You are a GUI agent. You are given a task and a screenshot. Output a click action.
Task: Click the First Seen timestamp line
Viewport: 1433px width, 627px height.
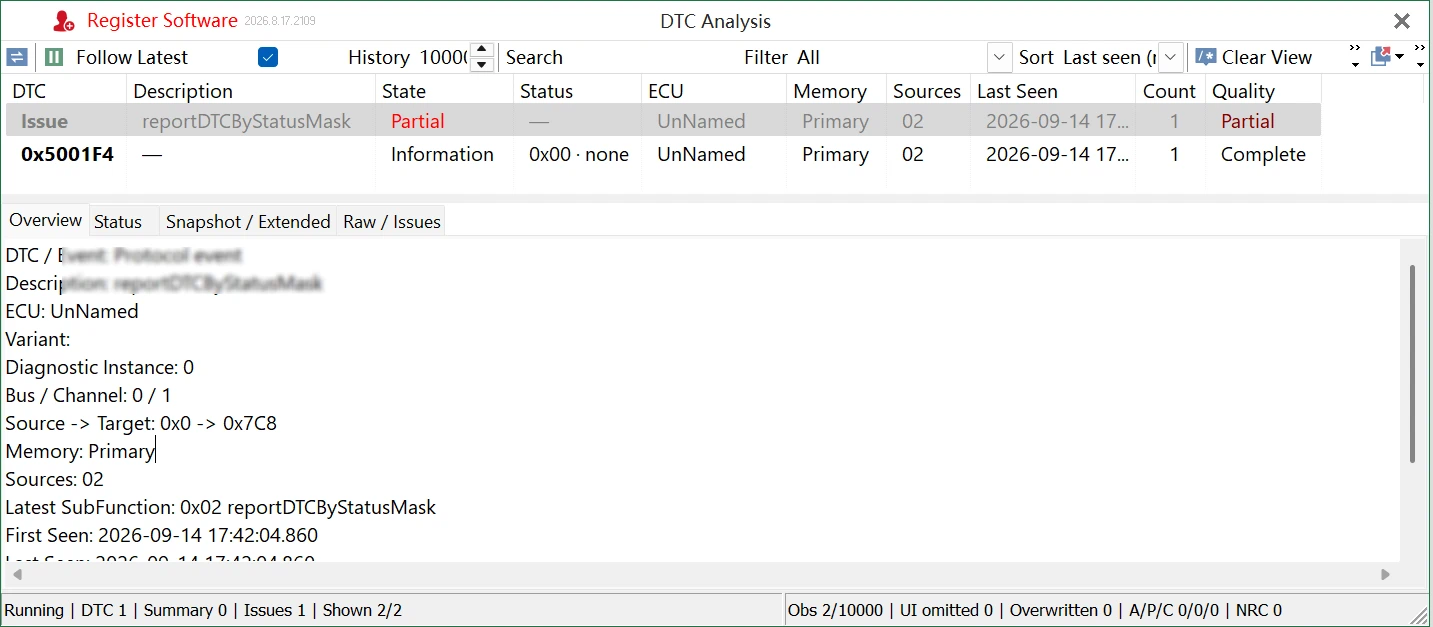[162, 535]
